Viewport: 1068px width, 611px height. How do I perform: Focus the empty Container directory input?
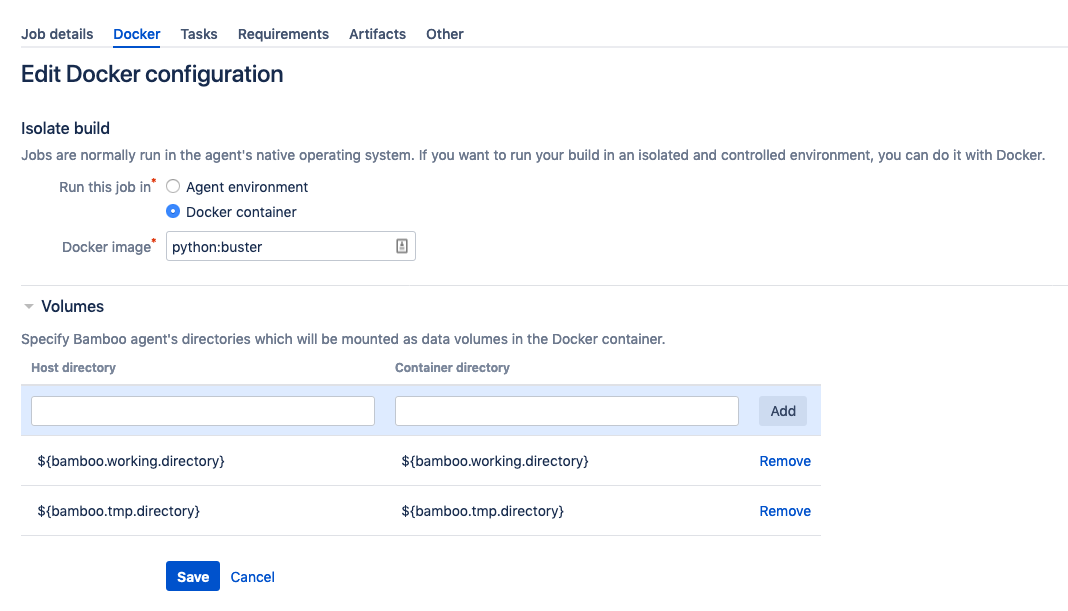coord(567,411)
